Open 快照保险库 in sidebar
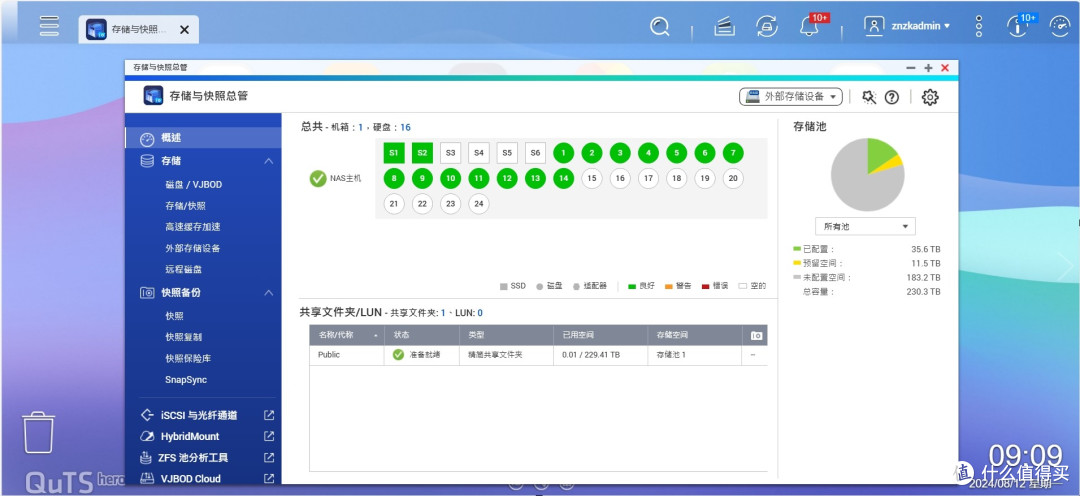Screen dimensions: 1080x496 pos(188,358)
